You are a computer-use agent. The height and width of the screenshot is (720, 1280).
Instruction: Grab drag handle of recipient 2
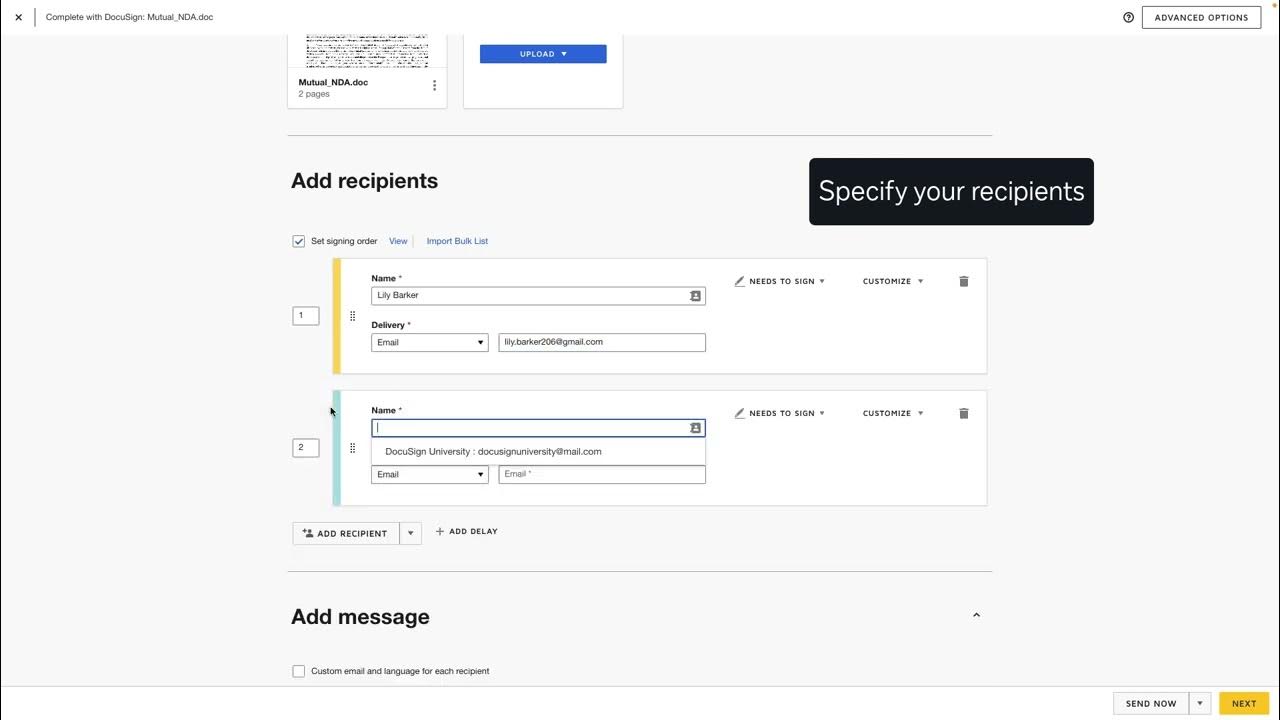pyautogui.click(x=352, y=448)
